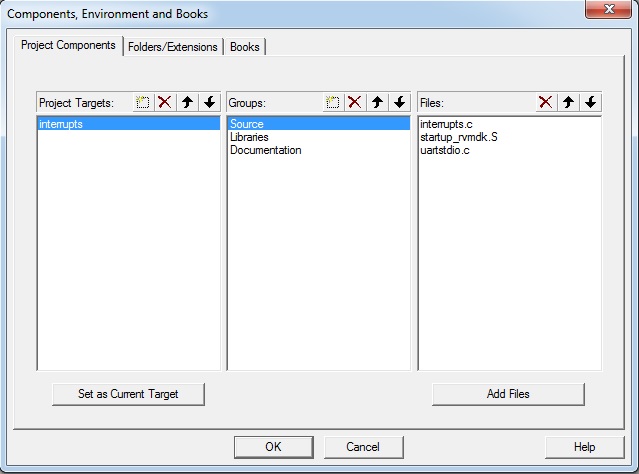The width and height of the screenshot is (639, 474).
Task: Delete the selected project target
Action: point(165,102)
